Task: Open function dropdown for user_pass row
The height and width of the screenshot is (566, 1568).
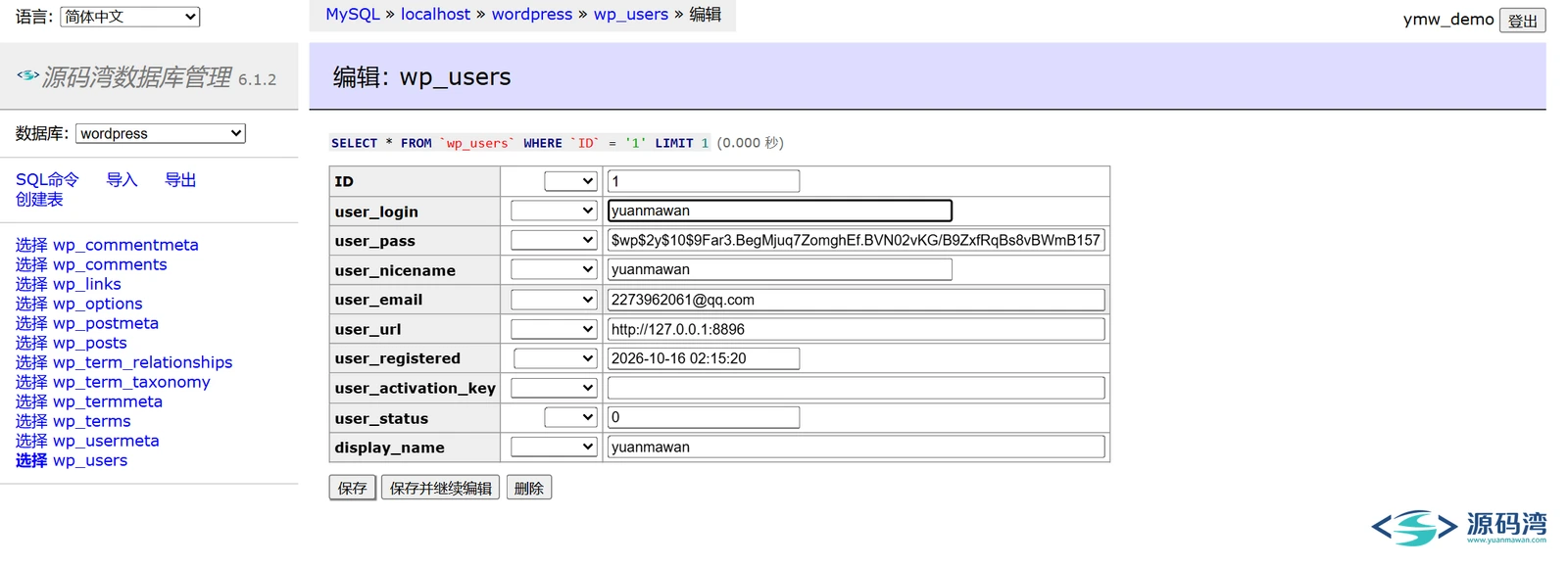Action: (x=554, y=240)
